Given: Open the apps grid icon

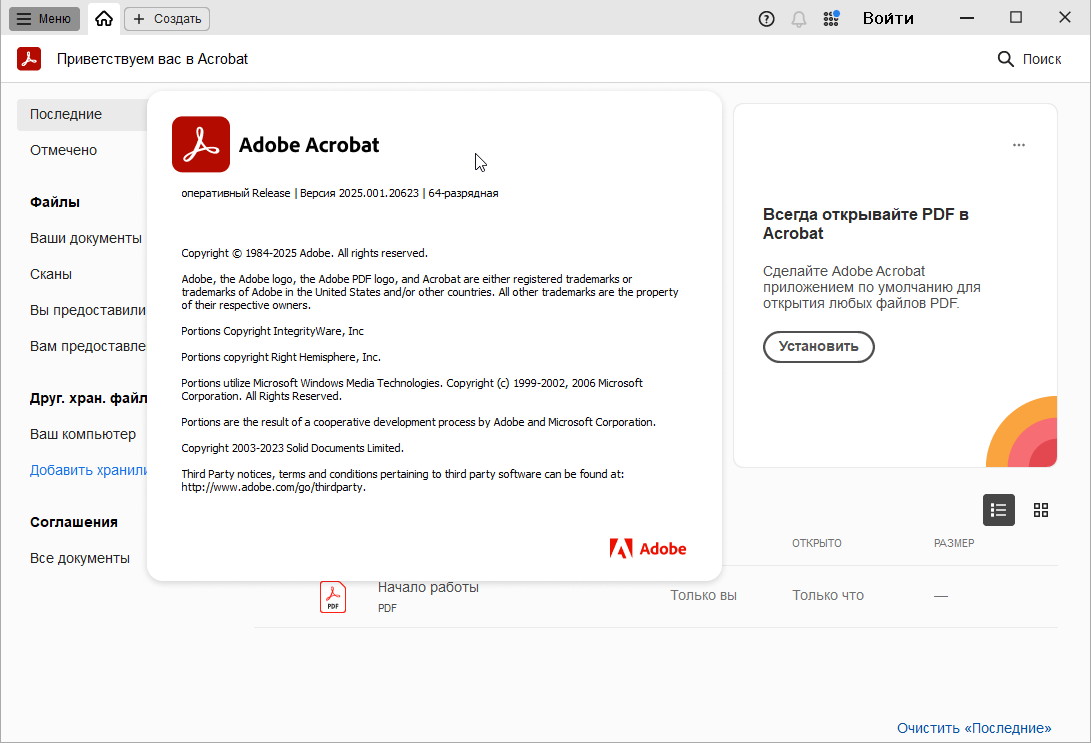Looking at the screenshot, I should click(x=831, y=19).
